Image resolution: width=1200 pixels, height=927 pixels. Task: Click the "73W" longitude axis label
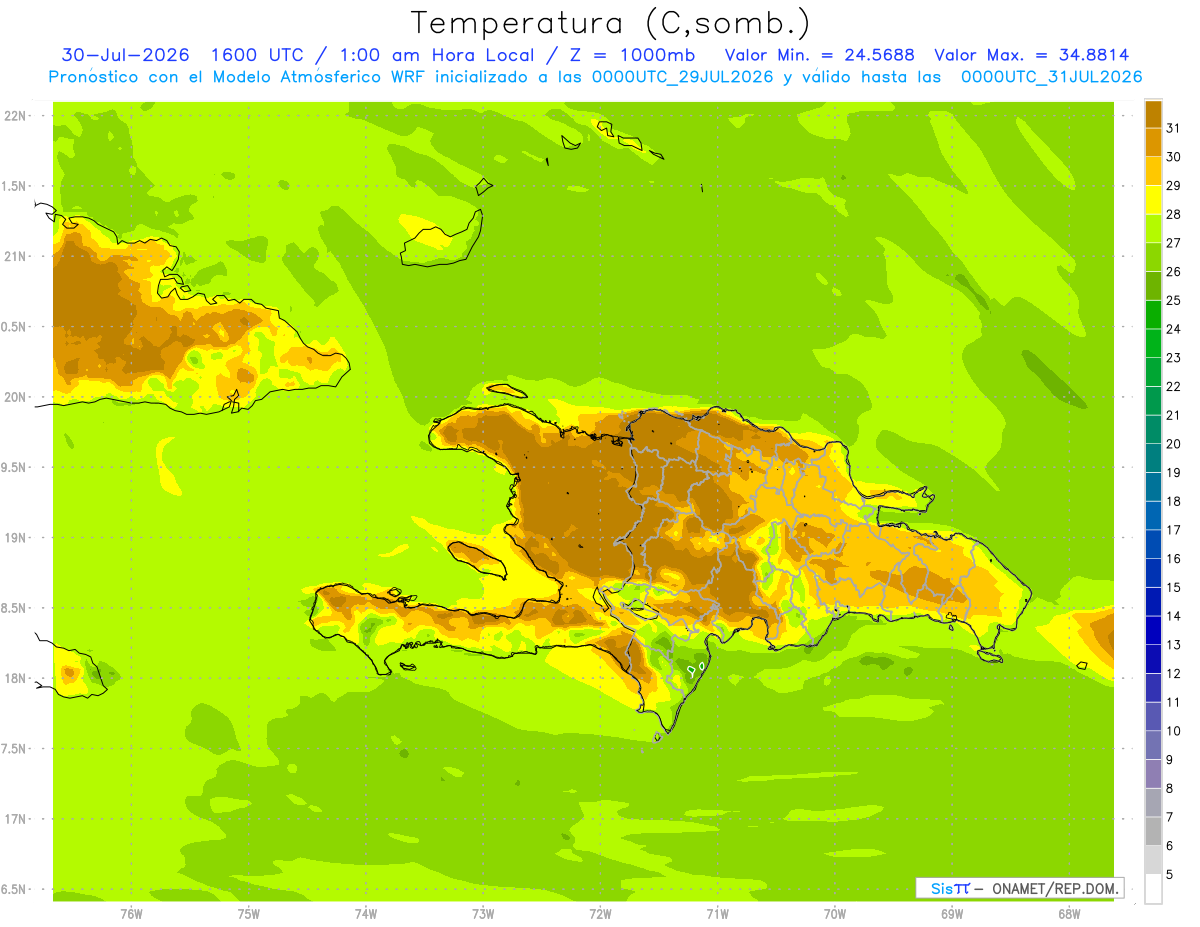click(483, 913)
